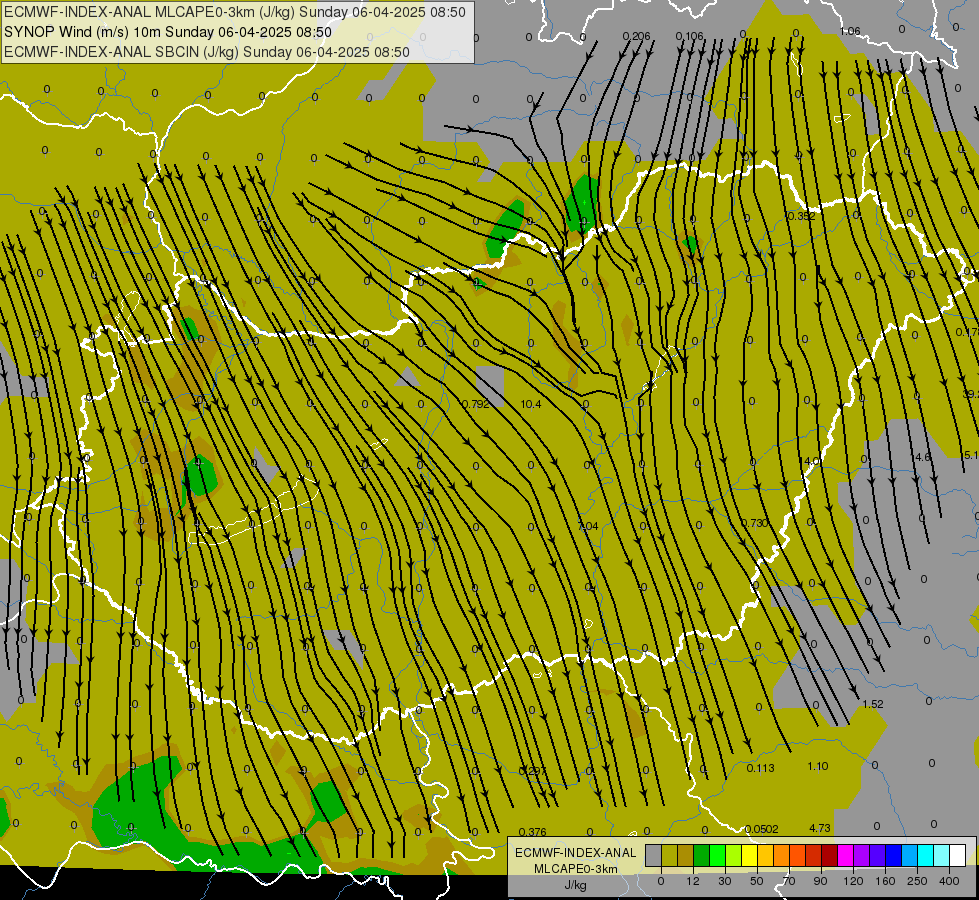979x900 pixels.
Task: Select the pure blue colorbar swatch
Action: [x=894, y=855]
